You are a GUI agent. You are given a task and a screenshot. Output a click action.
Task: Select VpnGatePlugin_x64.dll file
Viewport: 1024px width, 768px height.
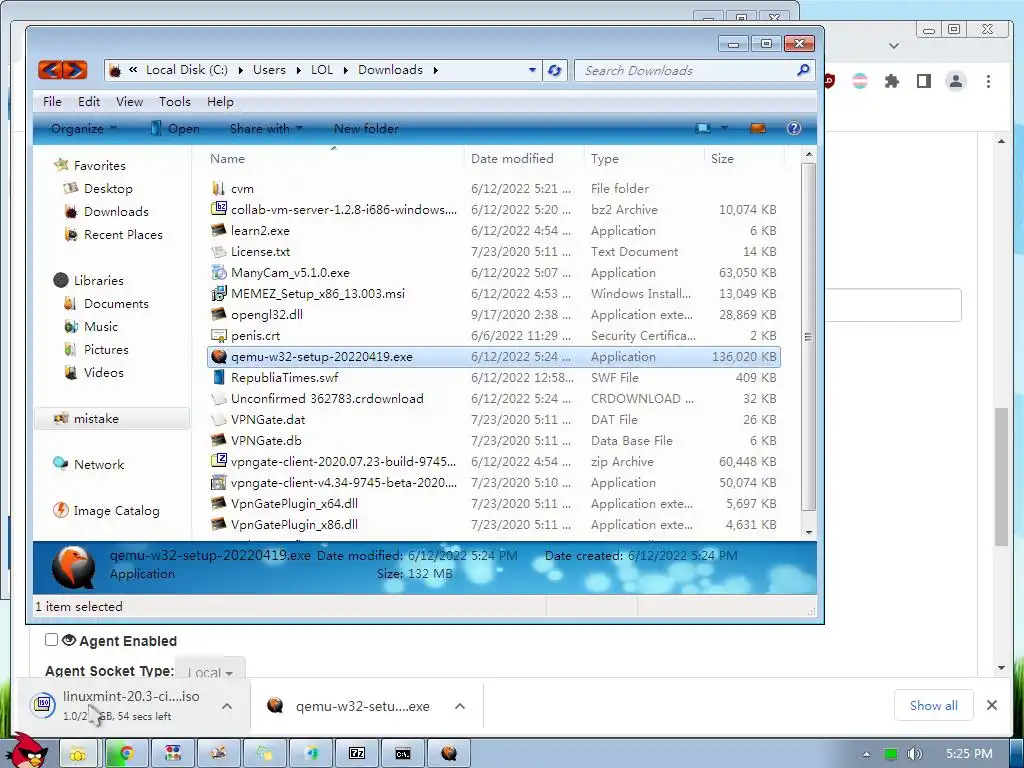[x=294, y=504]
